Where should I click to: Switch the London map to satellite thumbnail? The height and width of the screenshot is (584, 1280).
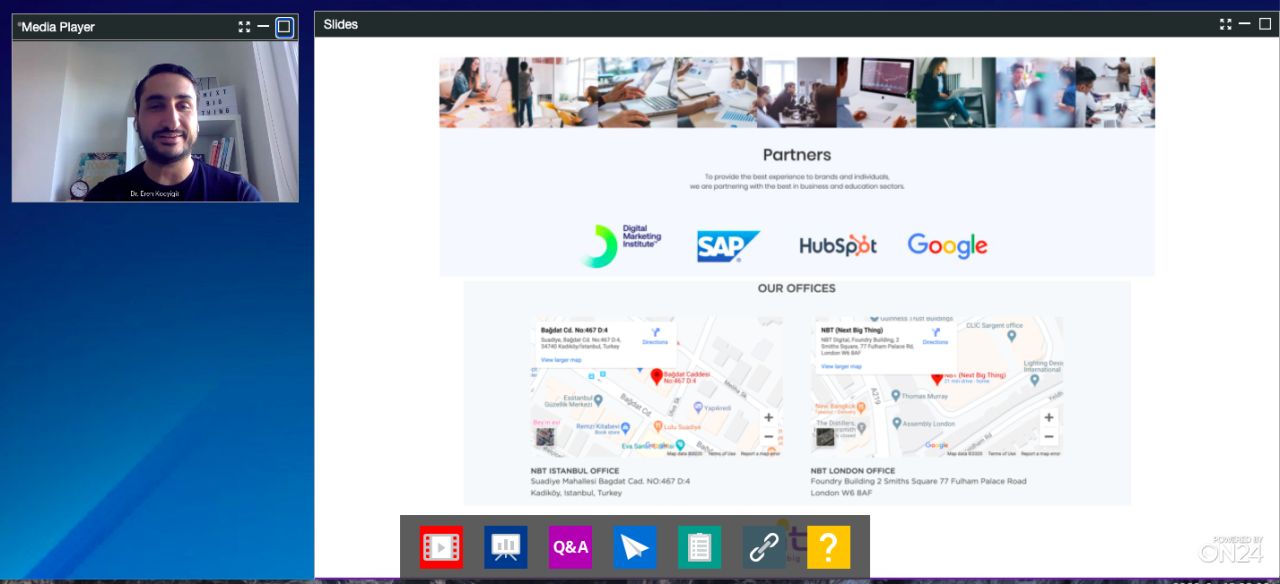coord(825,437)
